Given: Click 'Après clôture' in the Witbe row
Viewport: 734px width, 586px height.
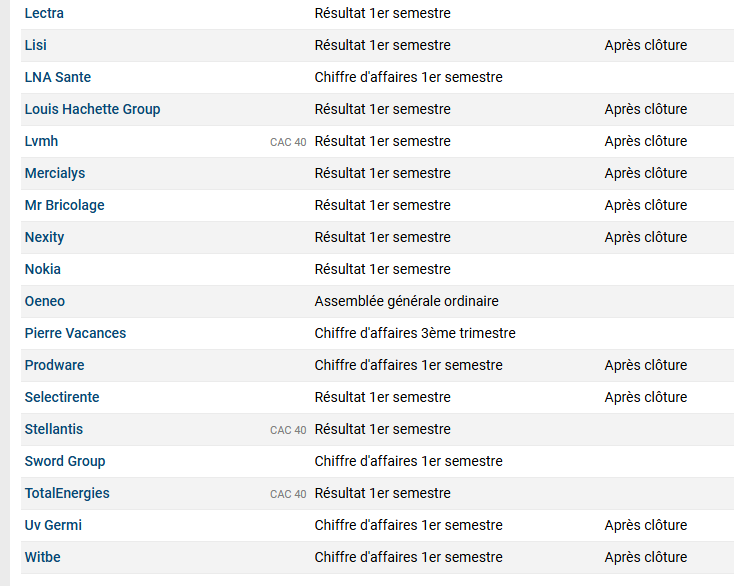Looking at the screenshot, I should click(x=646, y=557).
